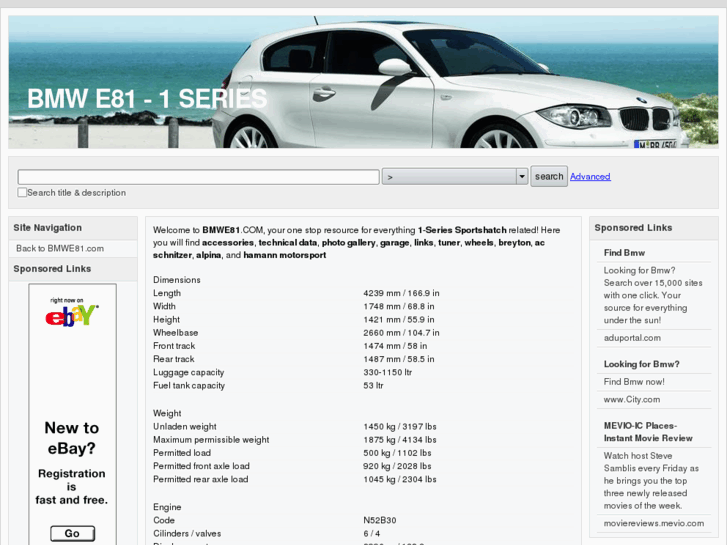This screenshot has height=545, width=727.
Task: Select the Permitted load value 500 kg / 1102 lbs
Action: coord(397,453)
